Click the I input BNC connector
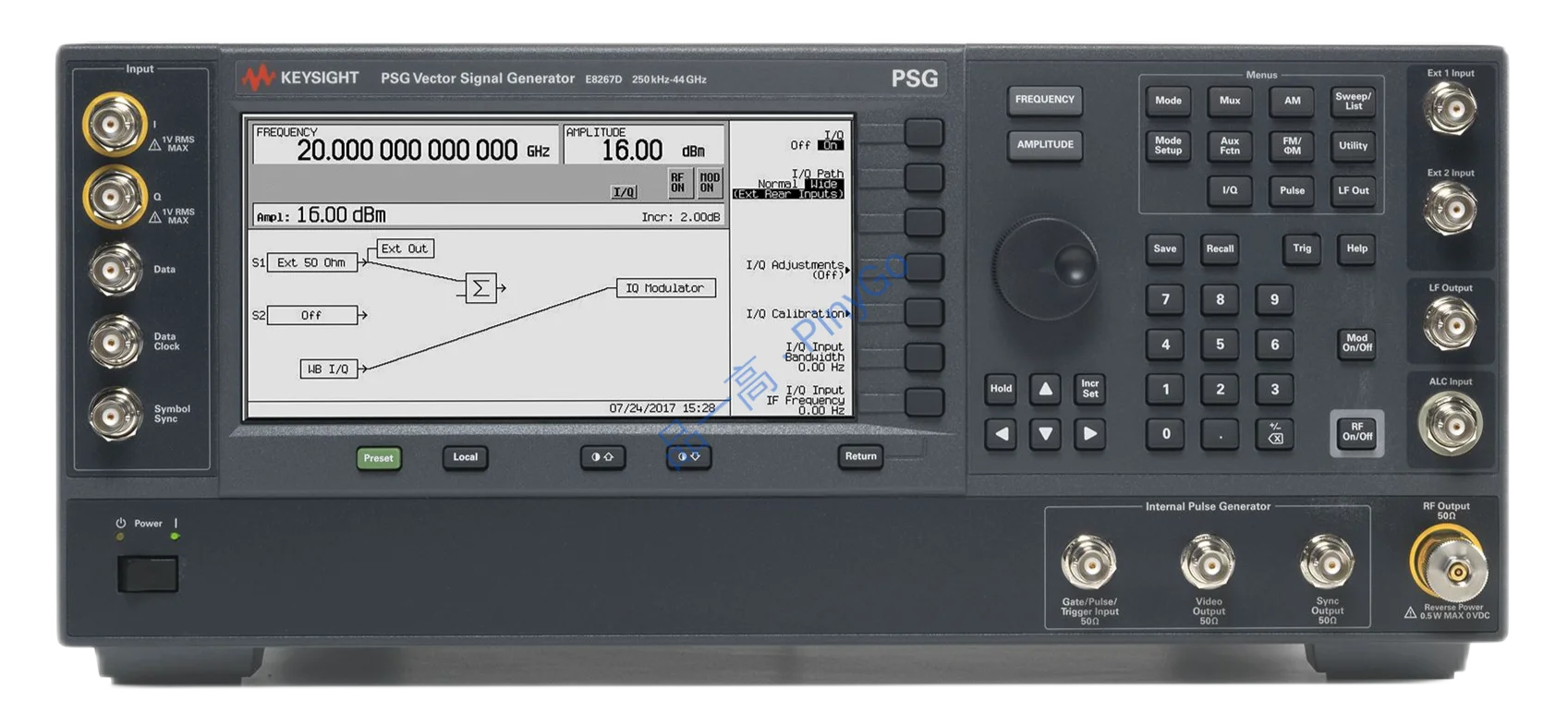Viewport: 1568px width, 713px height. 114,124
